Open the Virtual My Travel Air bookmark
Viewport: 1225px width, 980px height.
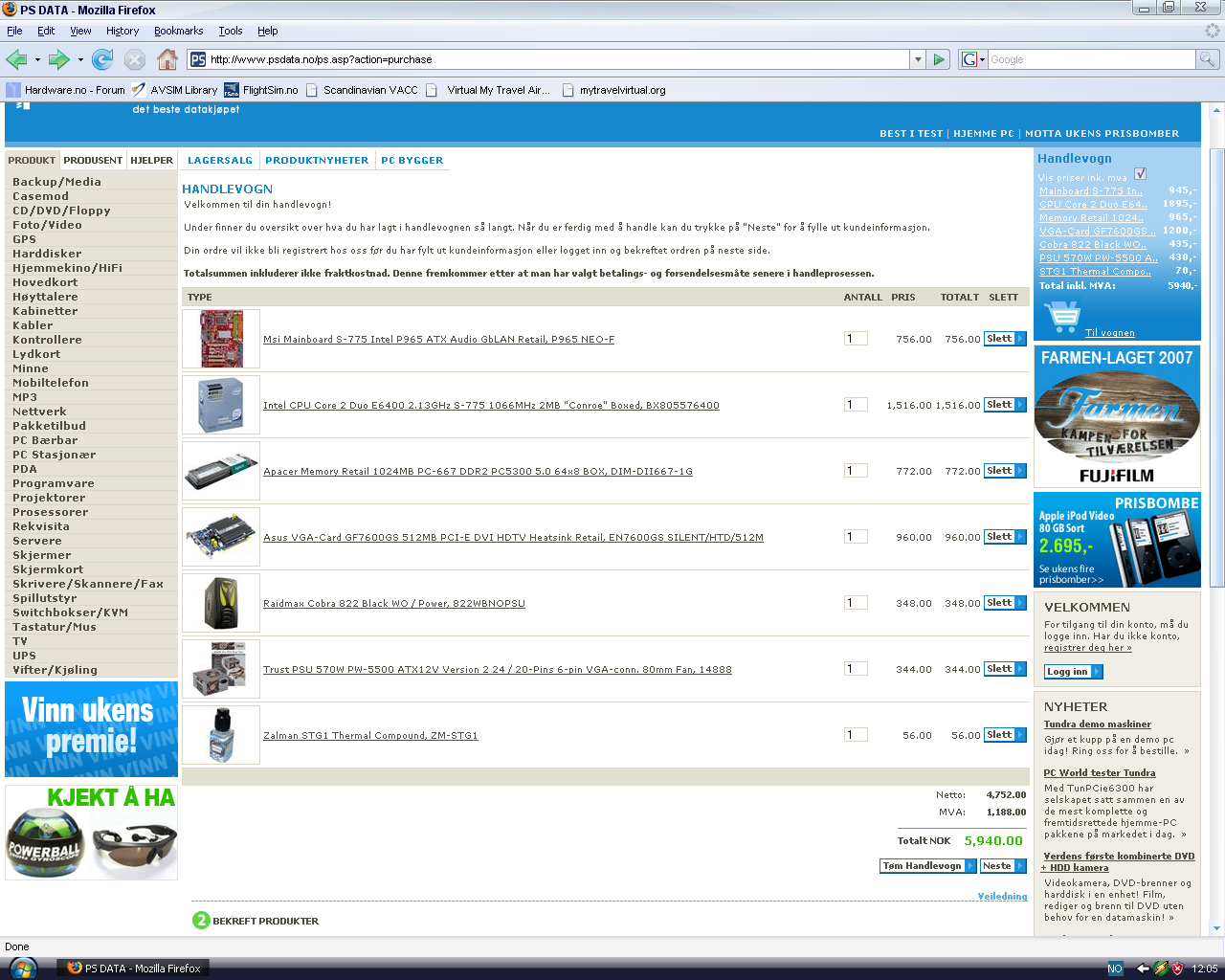tap(488, 90)
